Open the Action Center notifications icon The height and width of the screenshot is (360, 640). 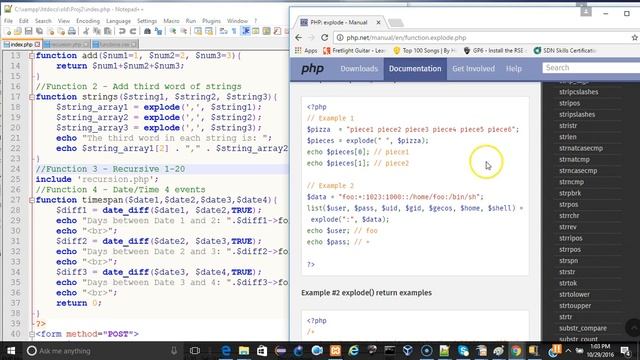(625, 351)
